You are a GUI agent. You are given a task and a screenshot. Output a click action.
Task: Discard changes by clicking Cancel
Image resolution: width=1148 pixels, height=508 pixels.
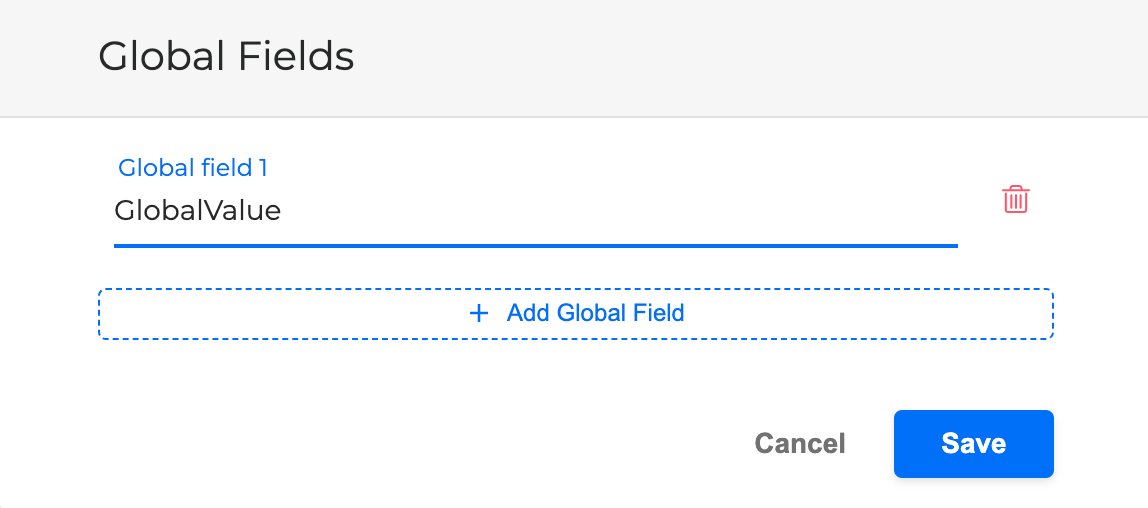click(800, 443)
